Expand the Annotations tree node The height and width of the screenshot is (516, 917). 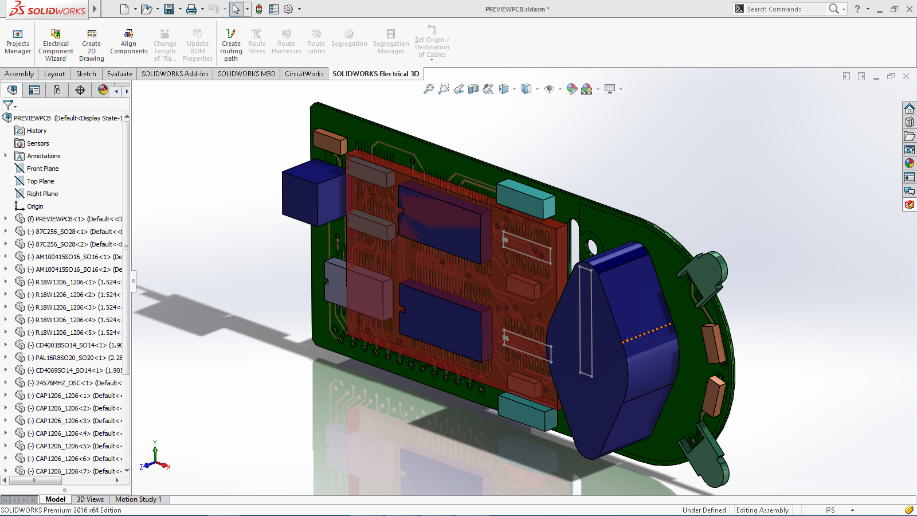pyautogui.click(x=6, y=156)
